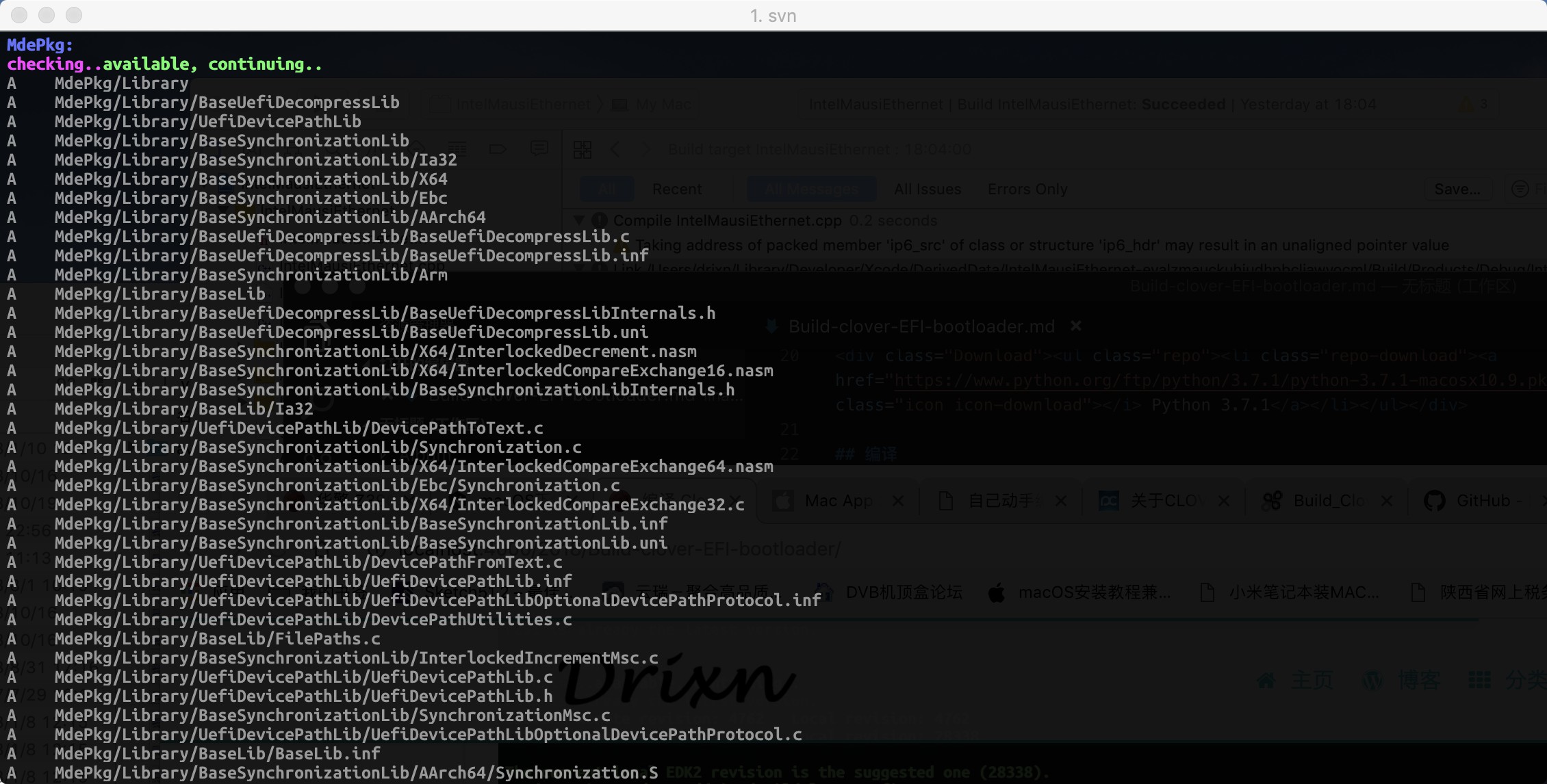
Task: Switch to the GitHub browser tab behind
Action: click(x=1479, y=501)
